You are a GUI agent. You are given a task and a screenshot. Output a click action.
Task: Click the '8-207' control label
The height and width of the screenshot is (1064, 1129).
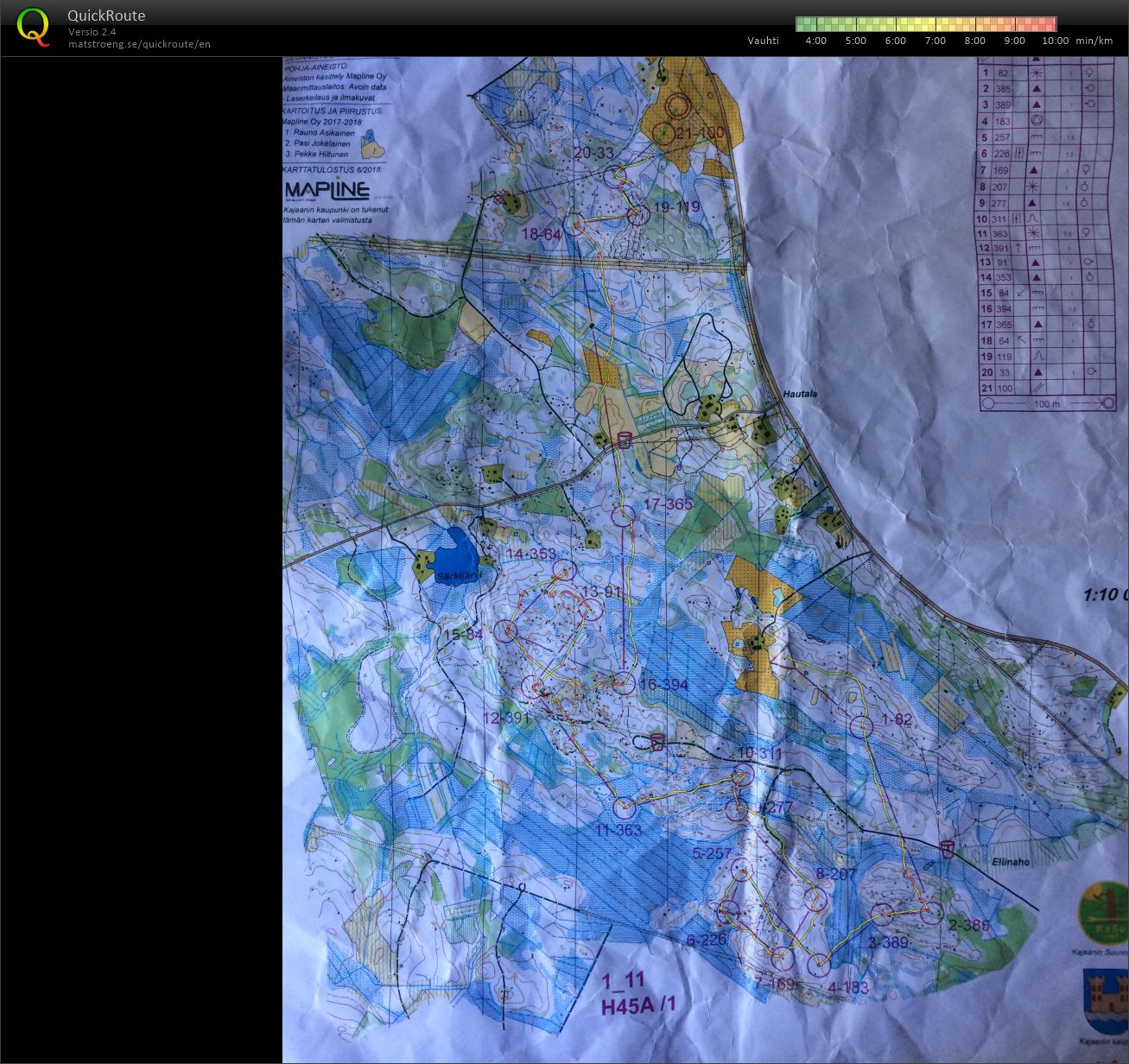pos(836,874)
